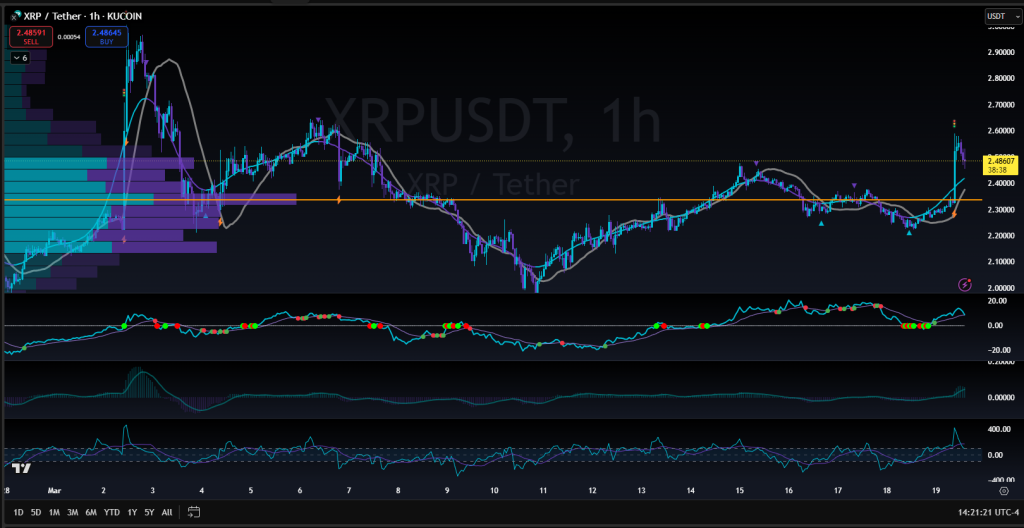
Task: Select the 3M time range
Action: (72, 512)
